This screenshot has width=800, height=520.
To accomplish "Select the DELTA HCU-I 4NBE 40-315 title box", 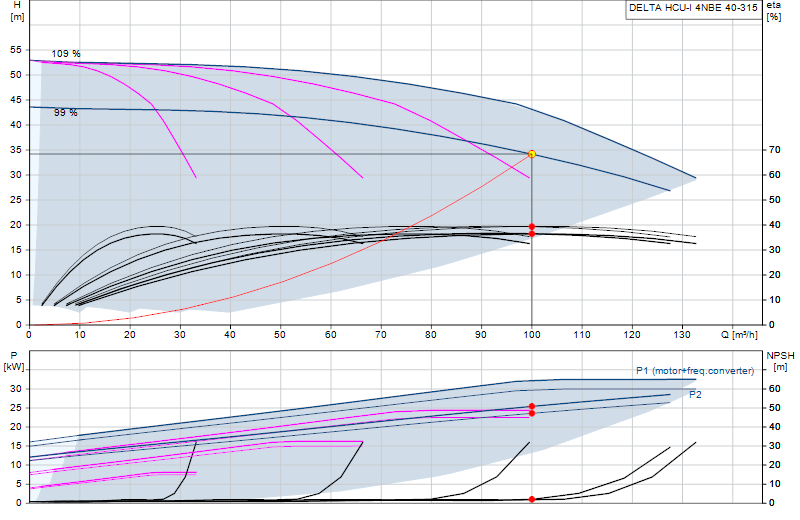I will (x=693, y=9).
